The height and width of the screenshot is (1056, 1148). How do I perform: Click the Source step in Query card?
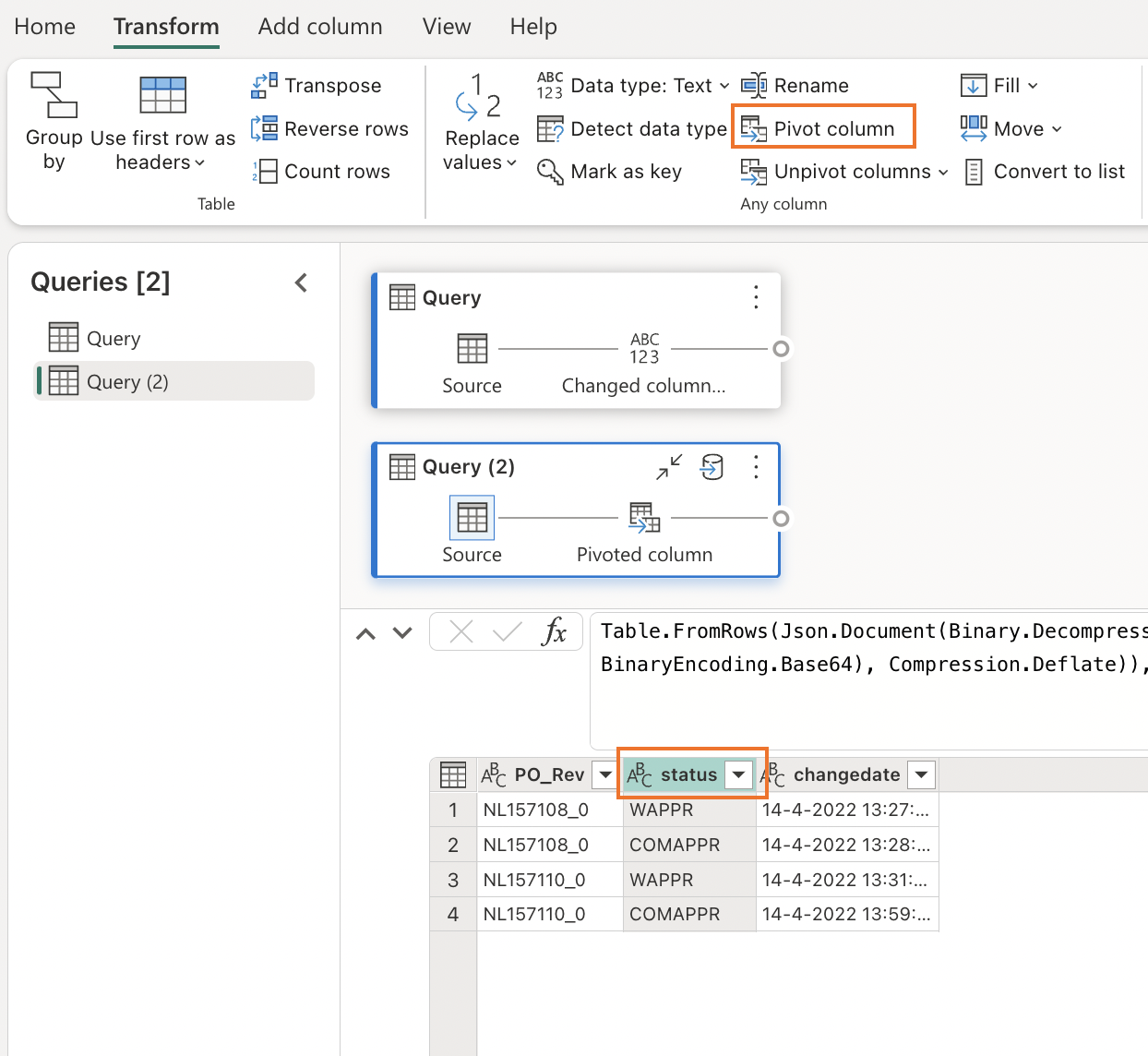click(472, 349)
